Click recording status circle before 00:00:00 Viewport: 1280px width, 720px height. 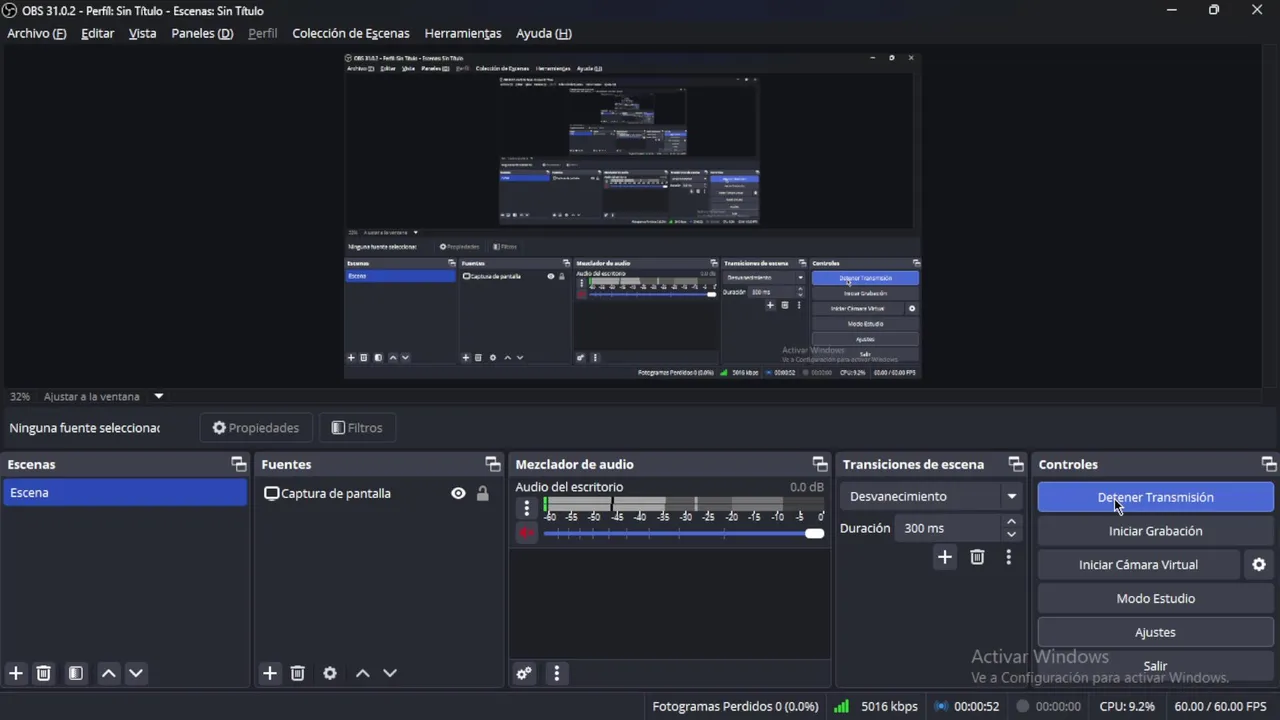[1022, 706]
